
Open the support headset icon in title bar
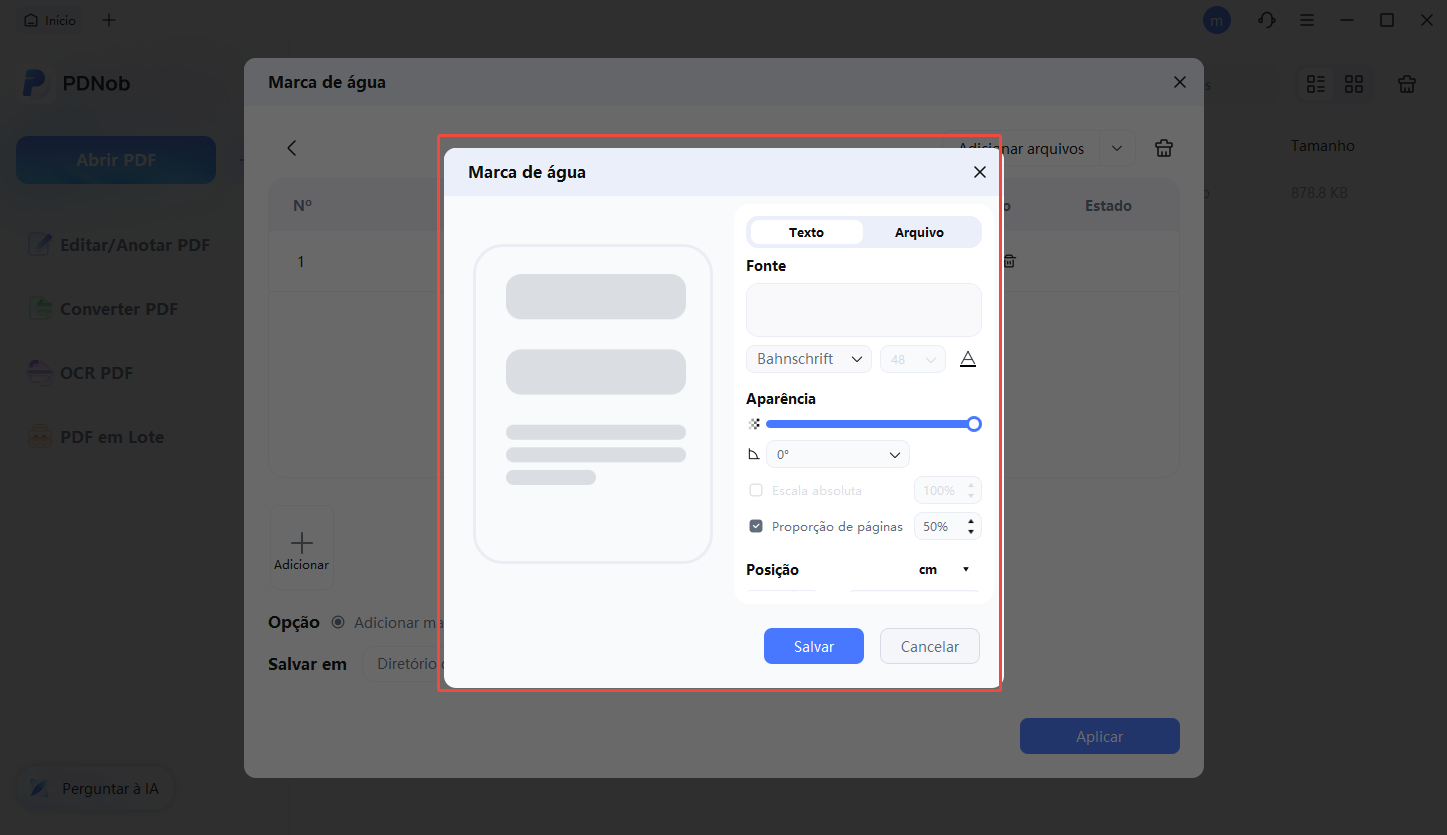click(x=1267, y=20)
